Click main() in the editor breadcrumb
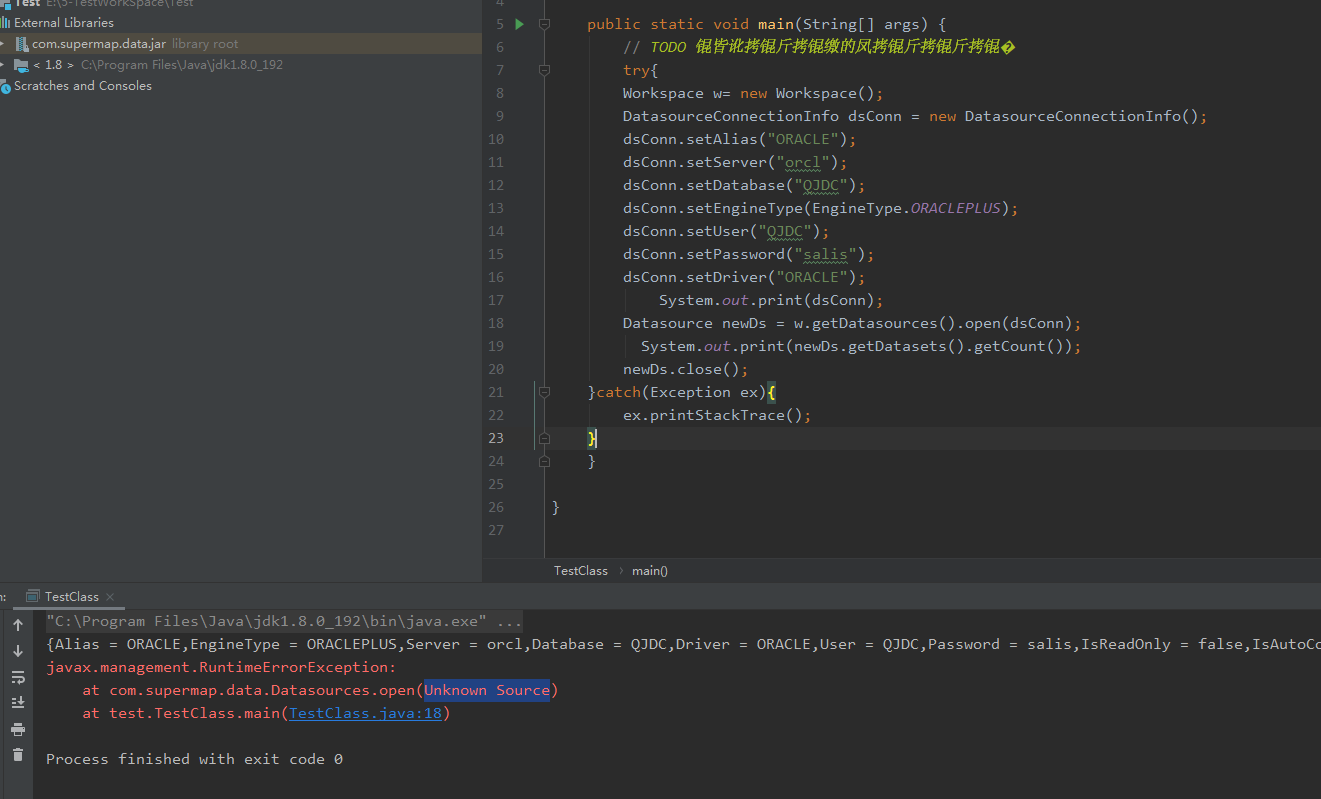Viewport: 1321px width, 799px height. tap(650, 570)
